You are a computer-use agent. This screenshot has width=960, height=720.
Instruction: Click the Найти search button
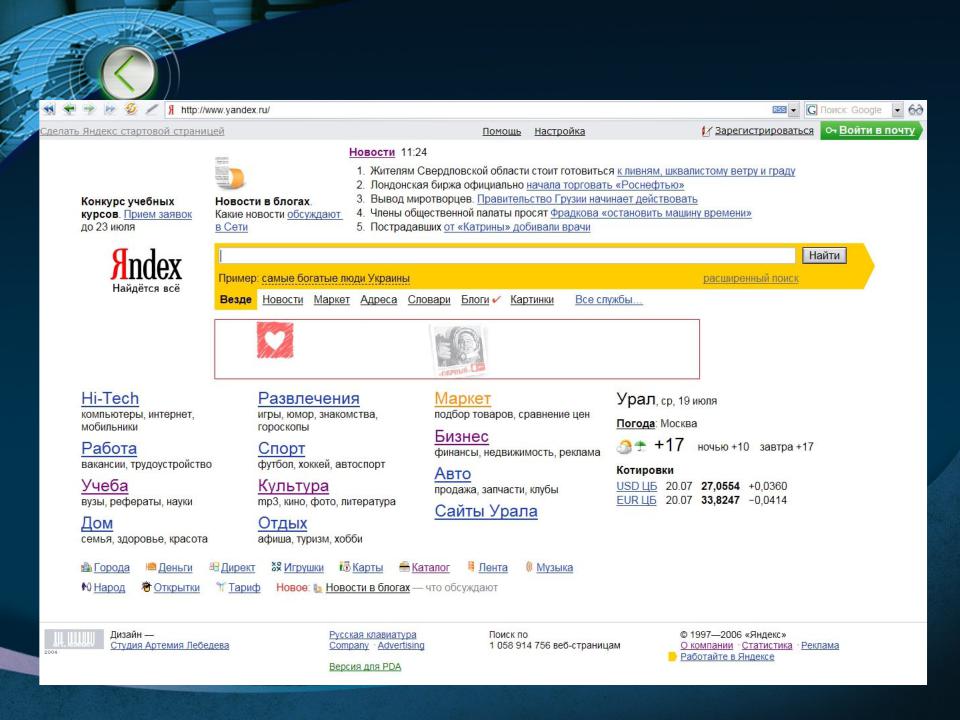pyautogui.click(x=824, y=255)
